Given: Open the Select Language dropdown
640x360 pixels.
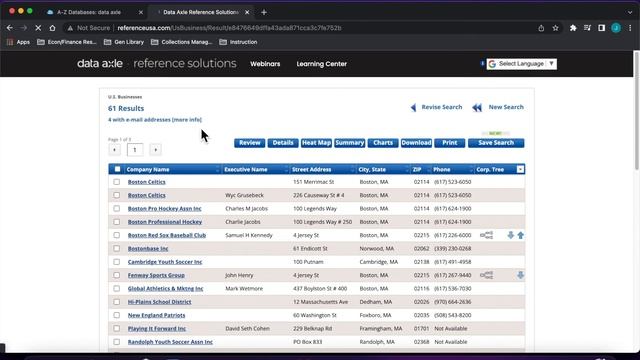Looking at the screenshot, I should (x=522, y=64).
